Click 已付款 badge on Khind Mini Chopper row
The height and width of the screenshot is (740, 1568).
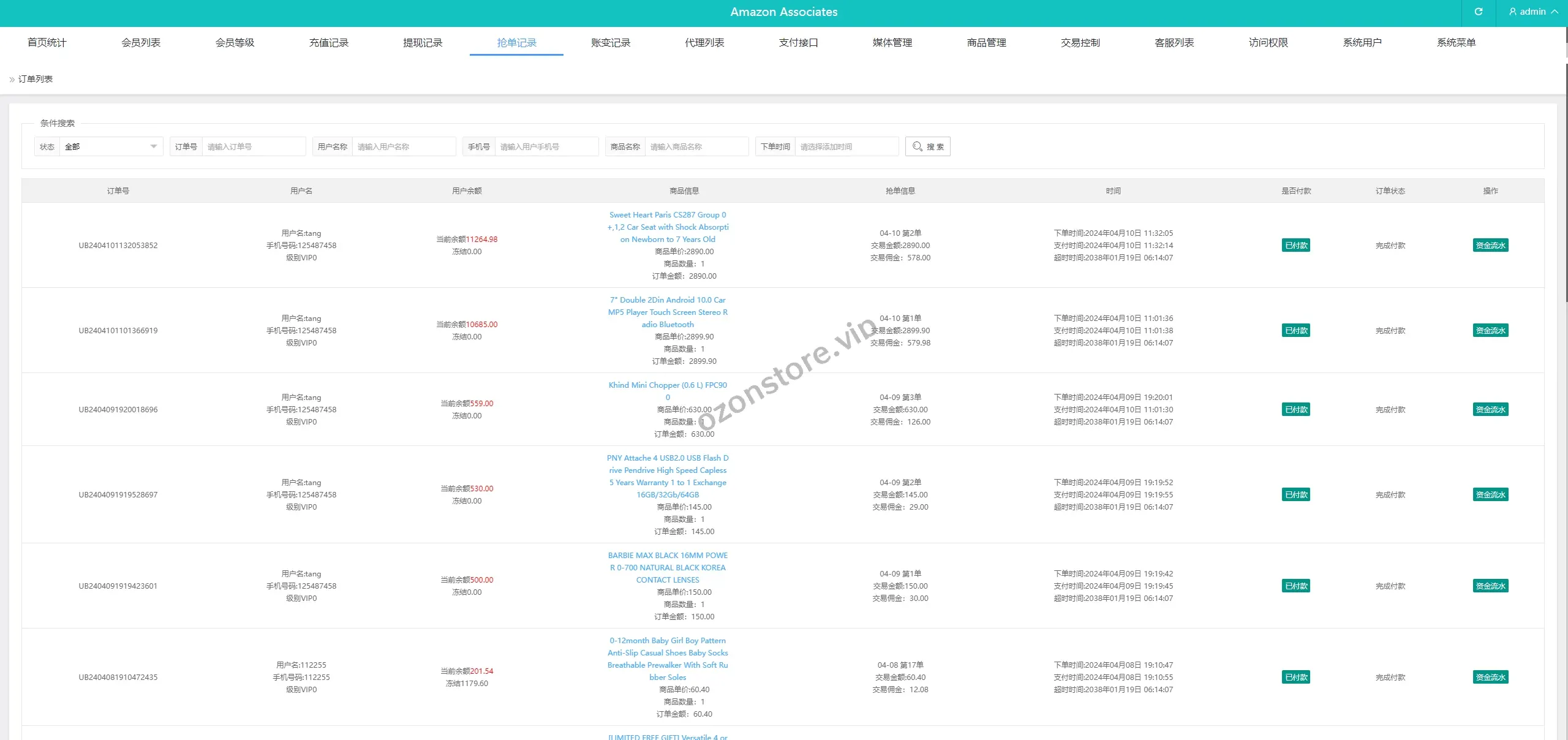point(1296,410)
